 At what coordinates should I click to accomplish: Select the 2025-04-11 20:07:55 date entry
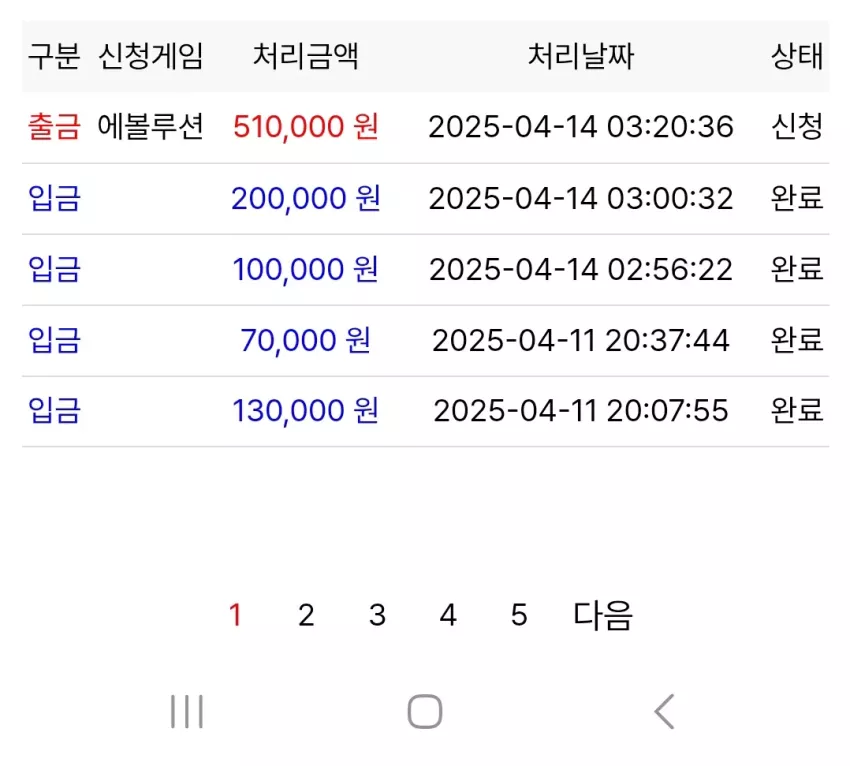(x=581, y=410)
